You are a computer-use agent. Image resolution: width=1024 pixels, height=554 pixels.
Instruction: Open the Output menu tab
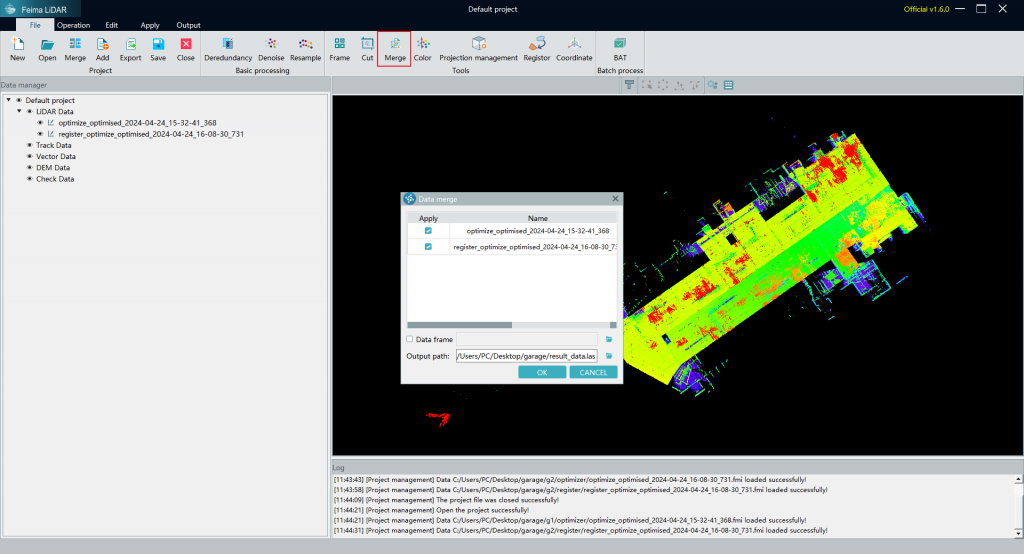pyautogui.click(x=188, y=25)
